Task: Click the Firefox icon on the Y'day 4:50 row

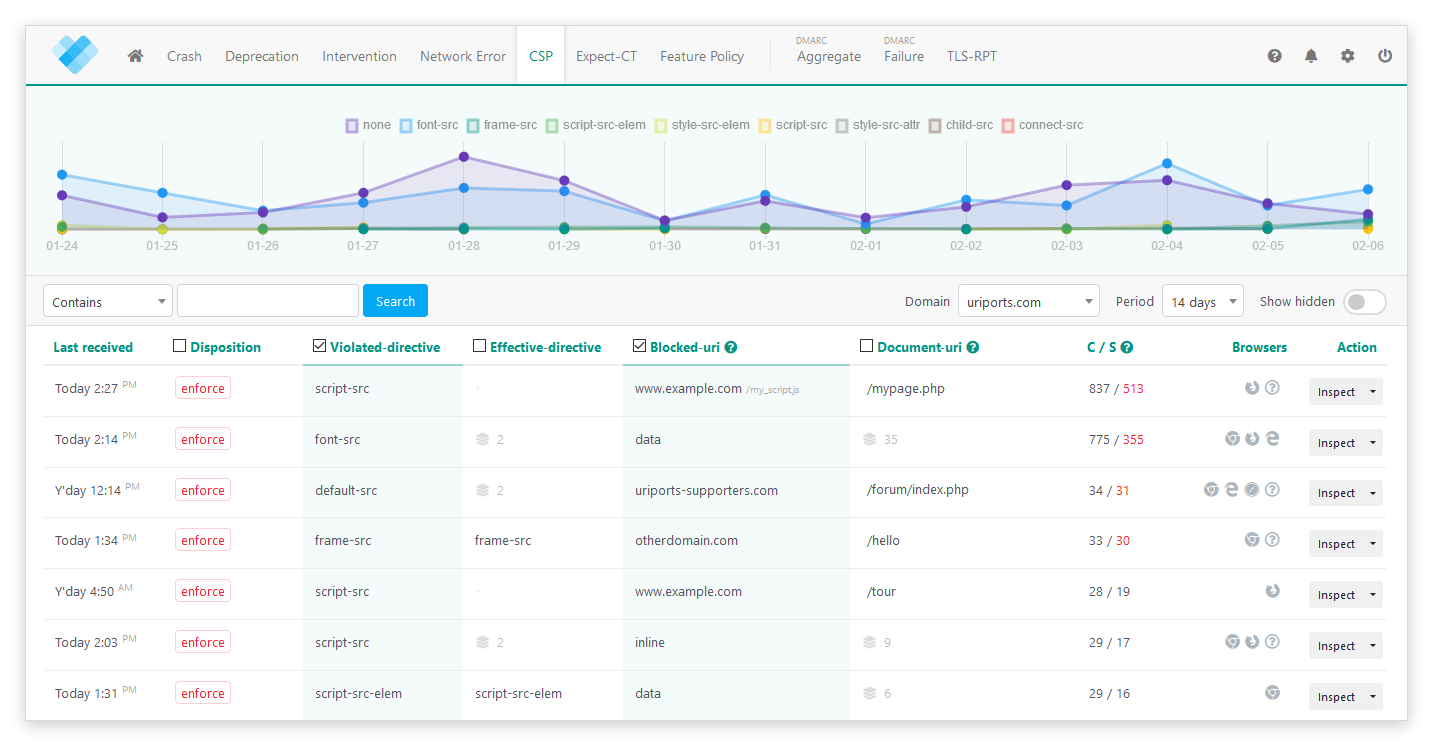Action: point(1272,591)
